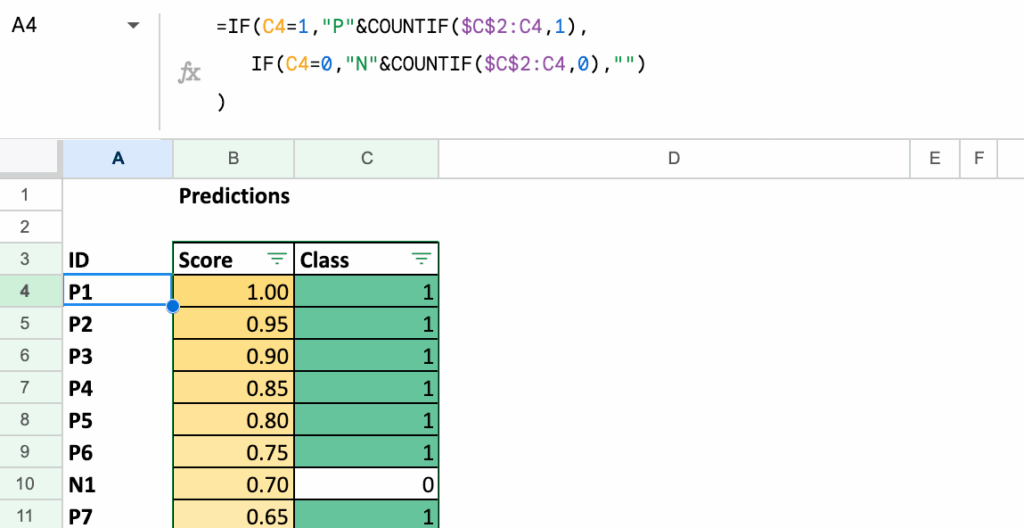Click the white Class 0 cell

pyautogui.click(x=366, y=484)
